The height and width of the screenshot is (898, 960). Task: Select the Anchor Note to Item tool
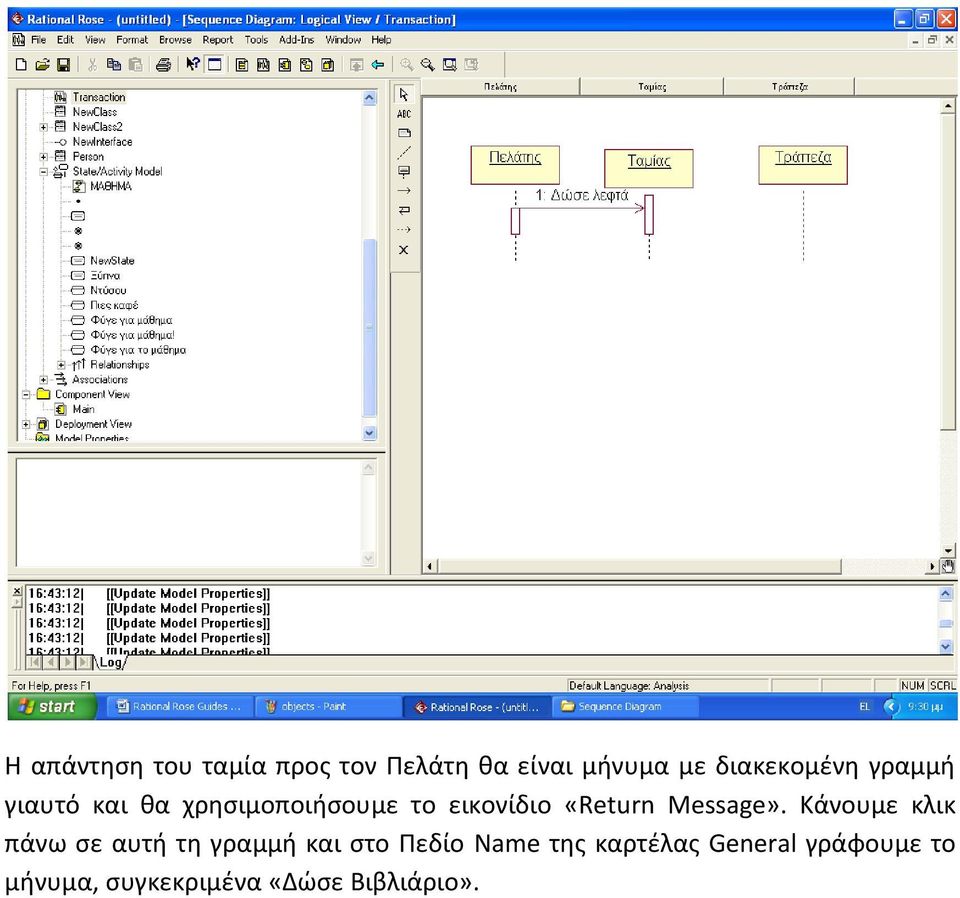coord(403,152)
